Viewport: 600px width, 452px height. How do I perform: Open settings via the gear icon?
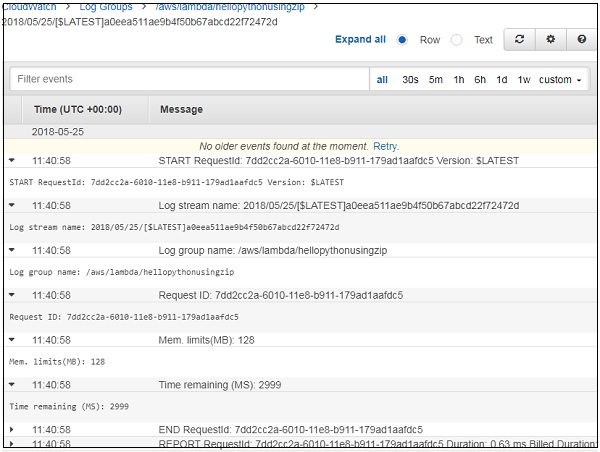[x=550, y=40]
